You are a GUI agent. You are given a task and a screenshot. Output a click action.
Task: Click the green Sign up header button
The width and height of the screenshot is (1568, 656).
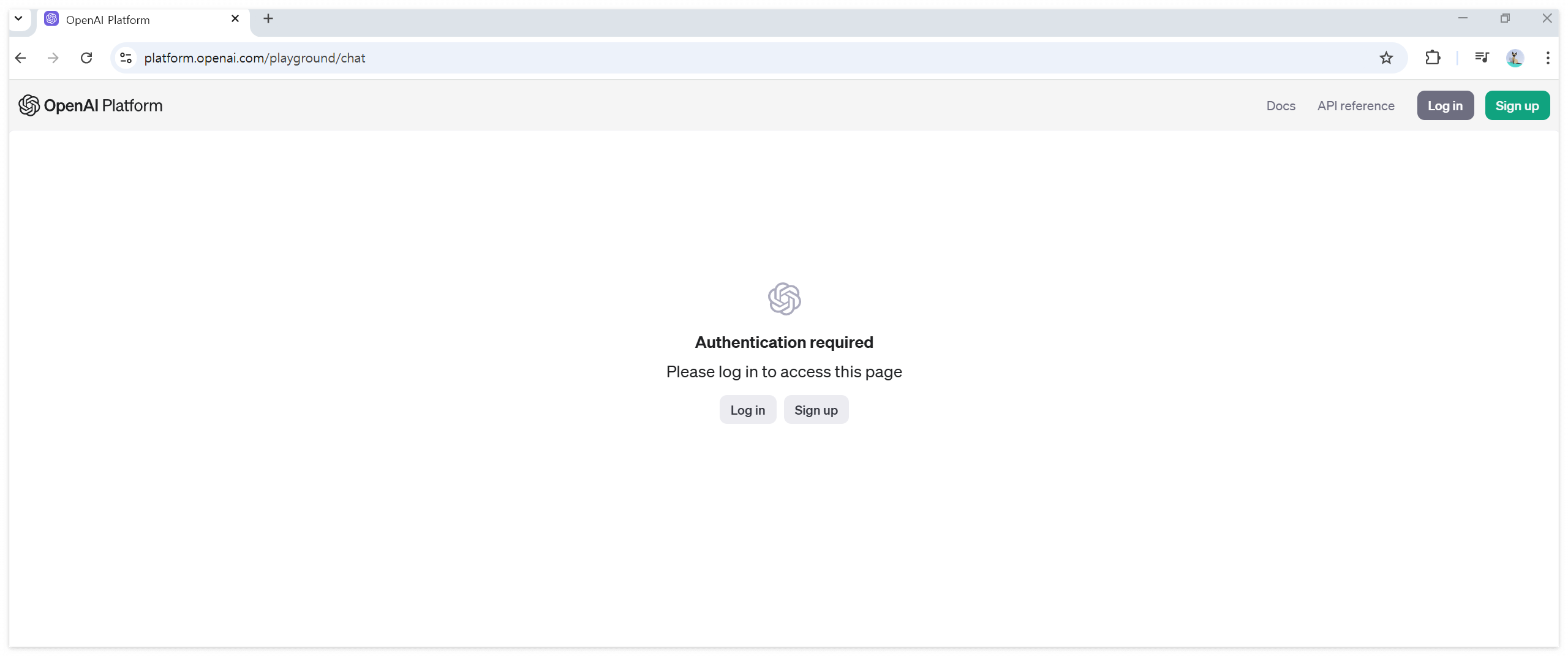1517,105
